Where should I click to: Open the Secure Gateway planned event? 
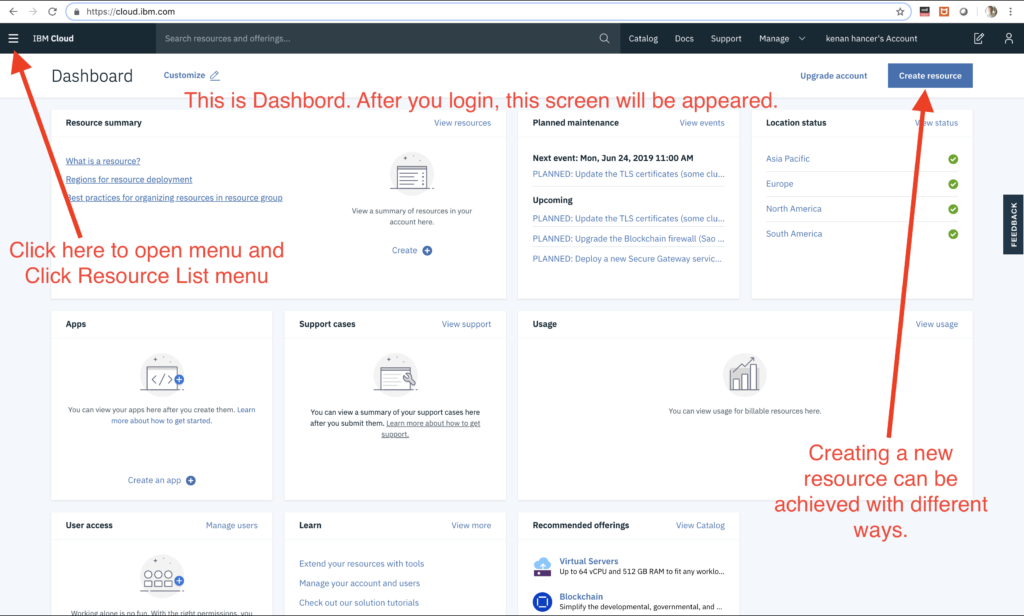(627, 259)
